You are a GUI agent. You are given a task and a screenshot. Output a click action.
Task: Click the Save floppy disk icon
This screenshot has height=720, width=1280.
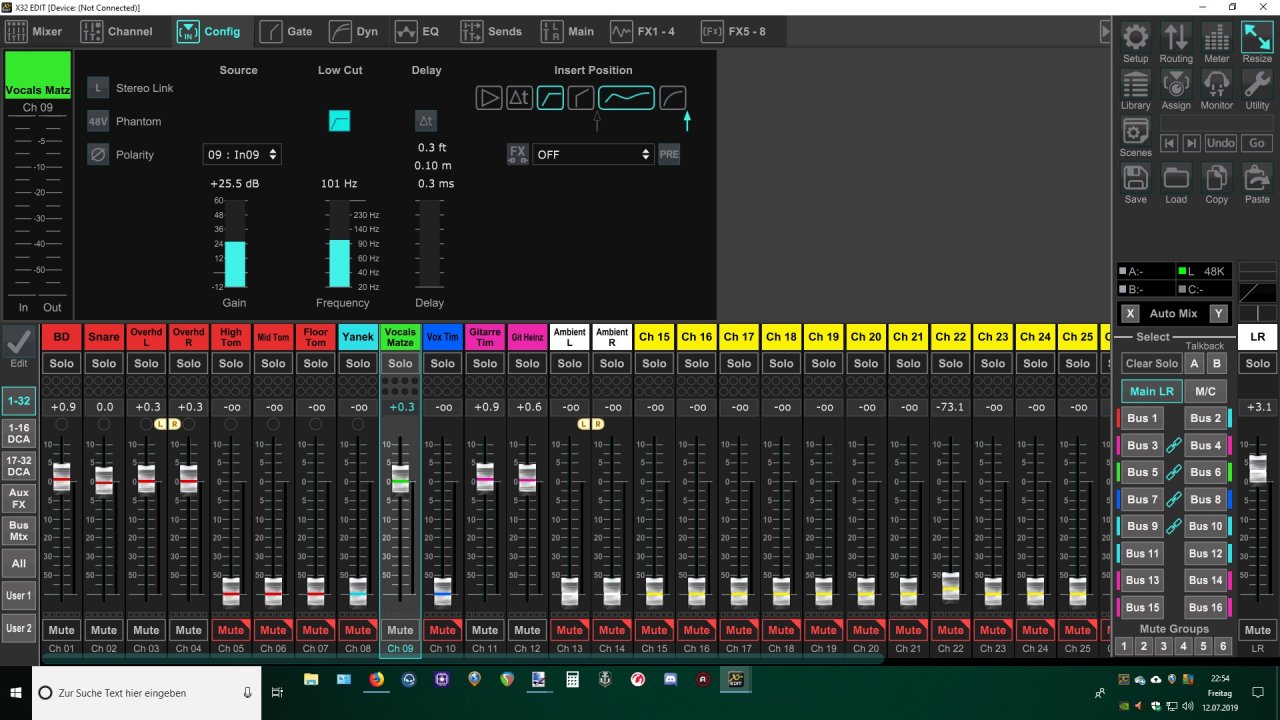click(x=1135, y=178)
